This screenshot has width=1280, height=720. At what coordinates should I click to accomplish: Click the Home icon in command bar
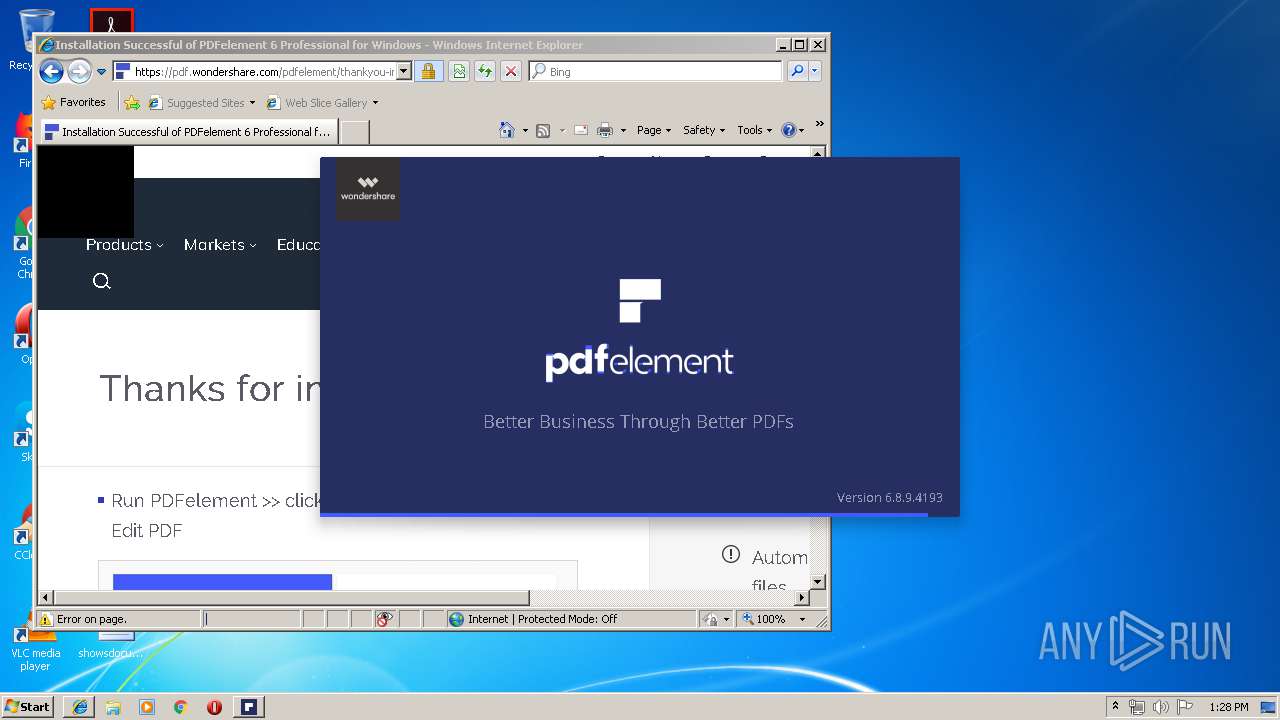click(x=507, y=130)
